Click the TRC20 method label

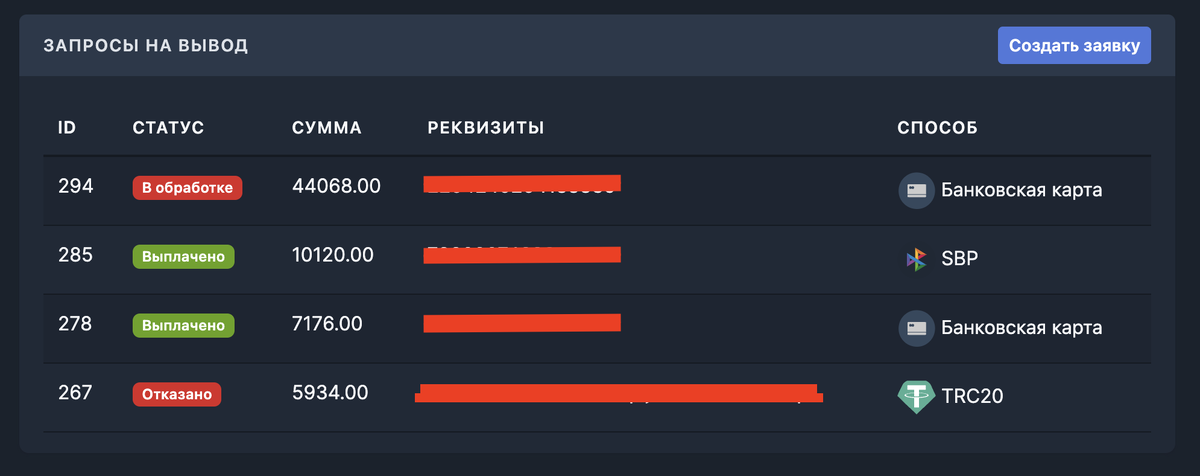[972, 397]
